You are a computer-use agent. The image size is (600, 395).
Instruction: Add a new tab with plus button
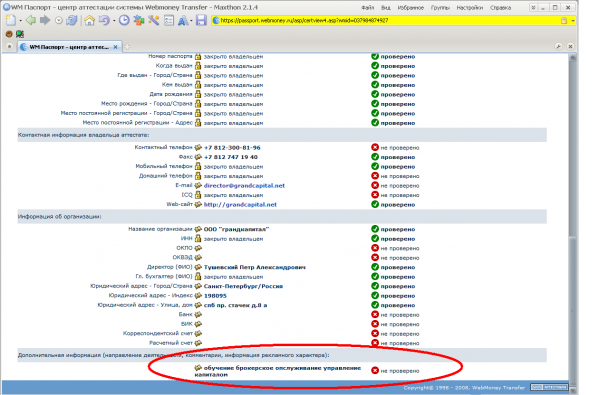[x=127, y=47]
